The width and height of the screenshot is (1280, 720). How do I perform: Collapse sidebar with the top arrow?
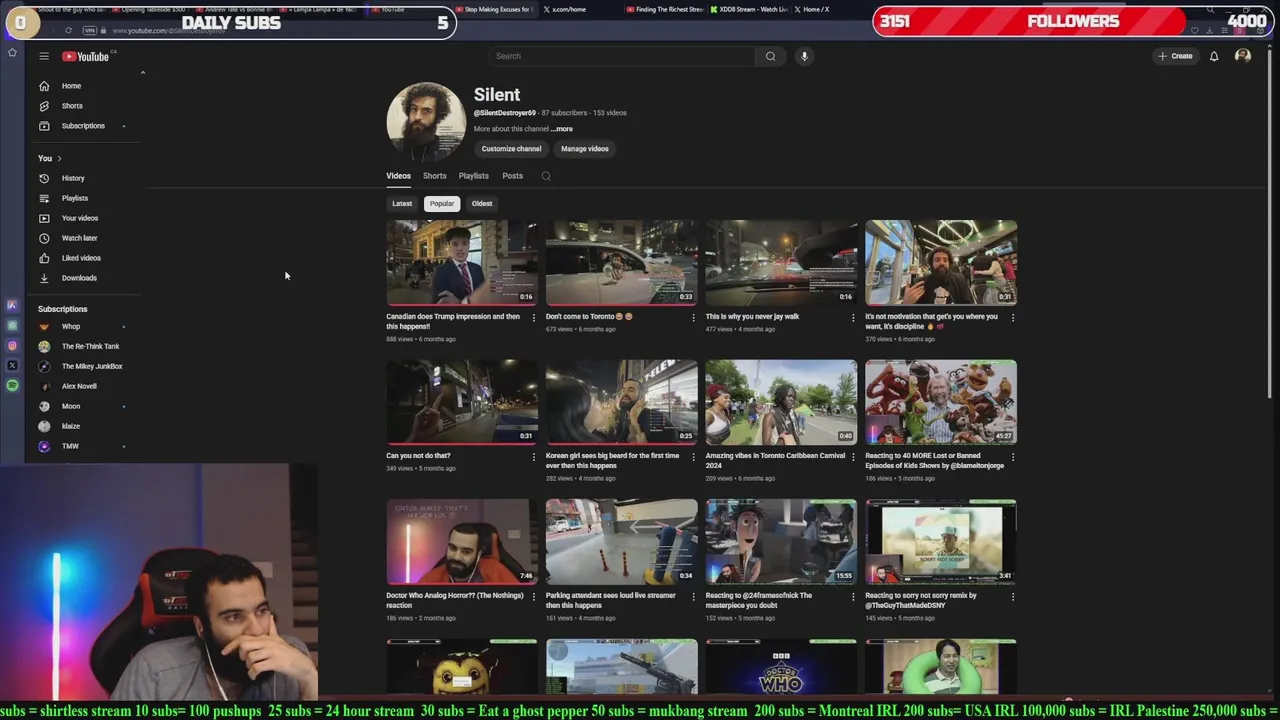[143, 73]
